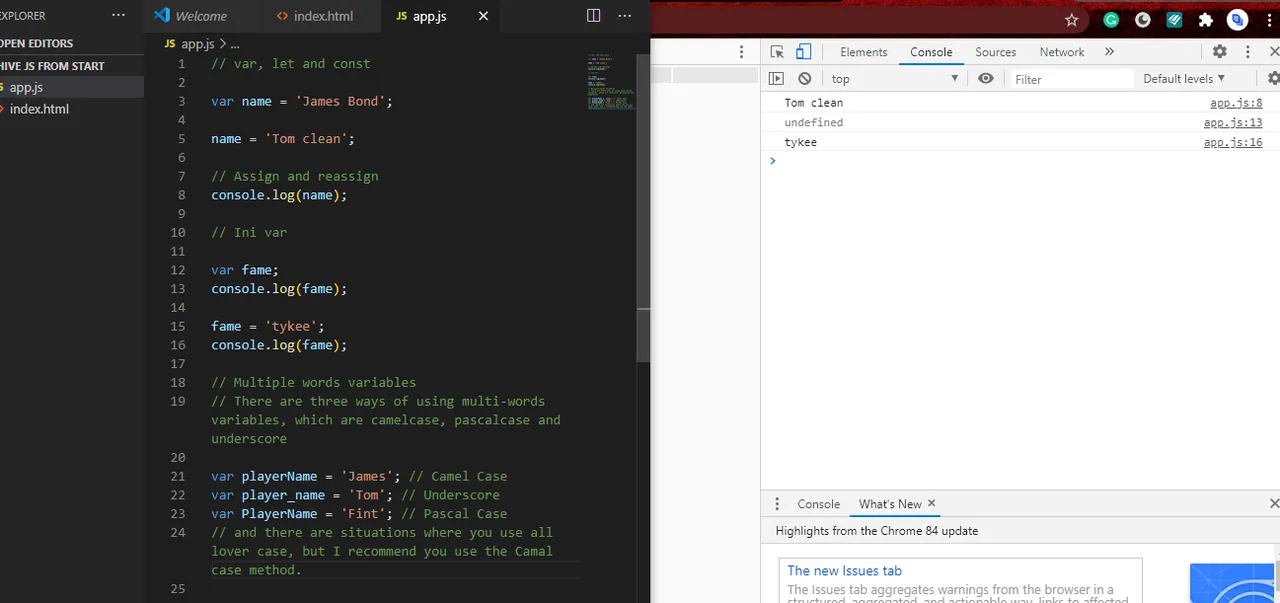Viewport: 1280px width, 603px height.
Task: Close the app.js editor tab
Action: [x=484, y=16]
